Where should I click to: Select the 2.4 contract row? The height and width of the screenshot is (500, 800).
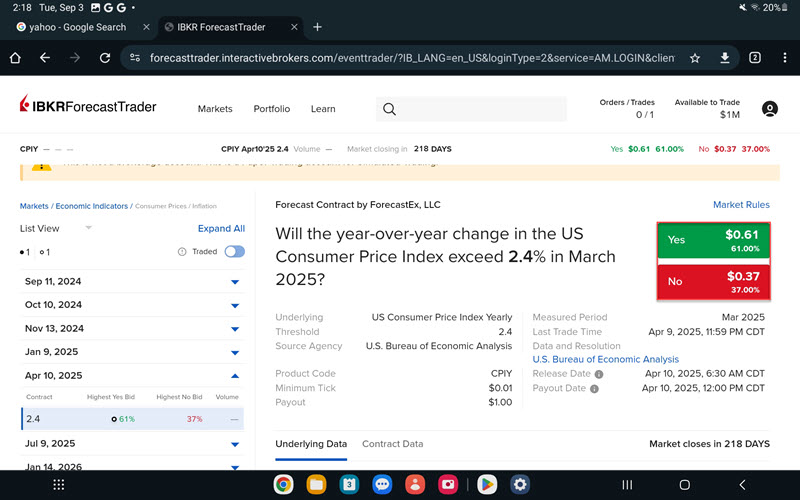tap(132, 419)
